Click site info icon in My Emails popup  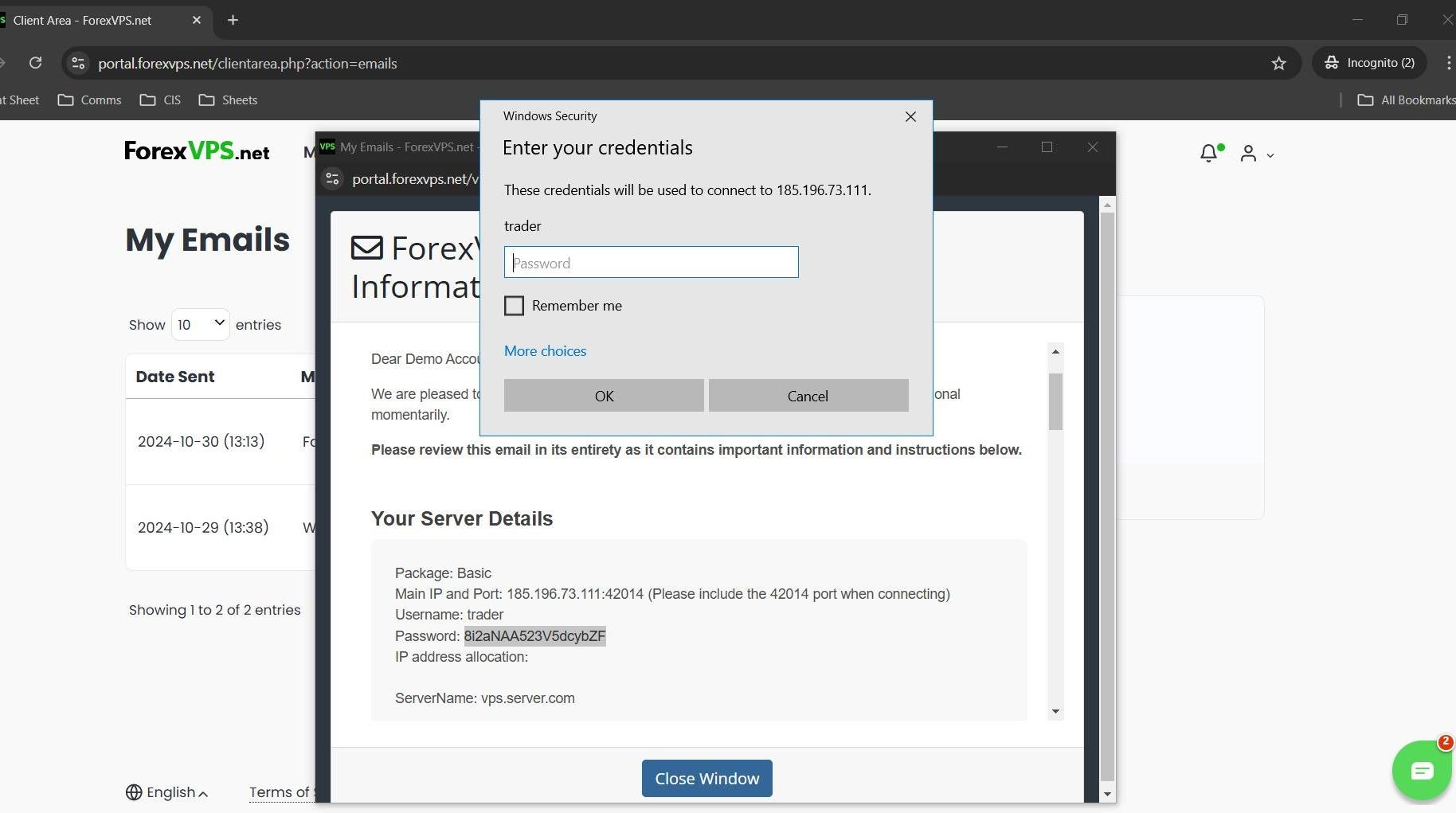click(333, 179)
